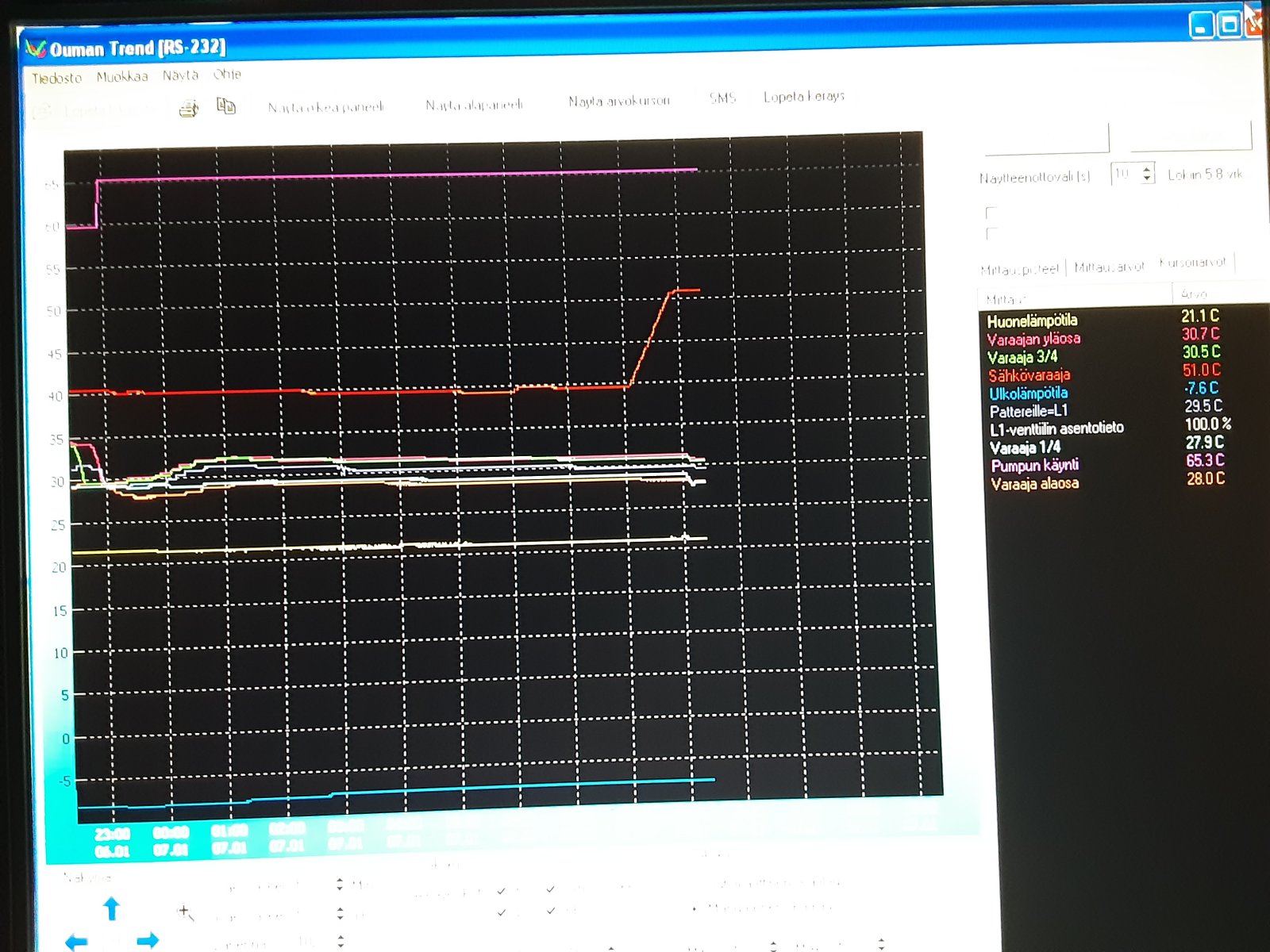Tick the upper checkbox below sampling interval

point(991,213)
